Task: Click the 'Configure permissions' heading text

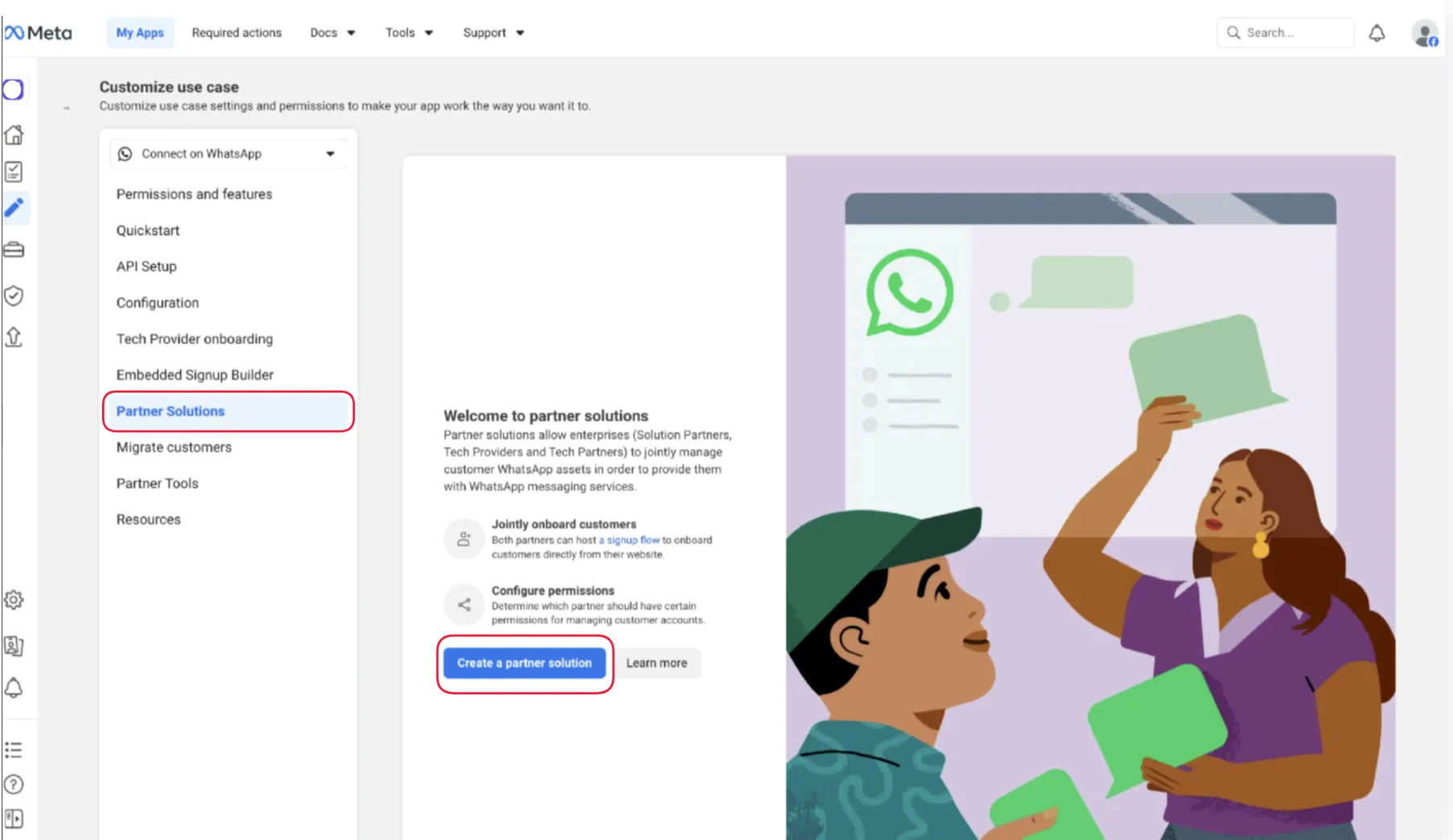Action: pos(553,591)
